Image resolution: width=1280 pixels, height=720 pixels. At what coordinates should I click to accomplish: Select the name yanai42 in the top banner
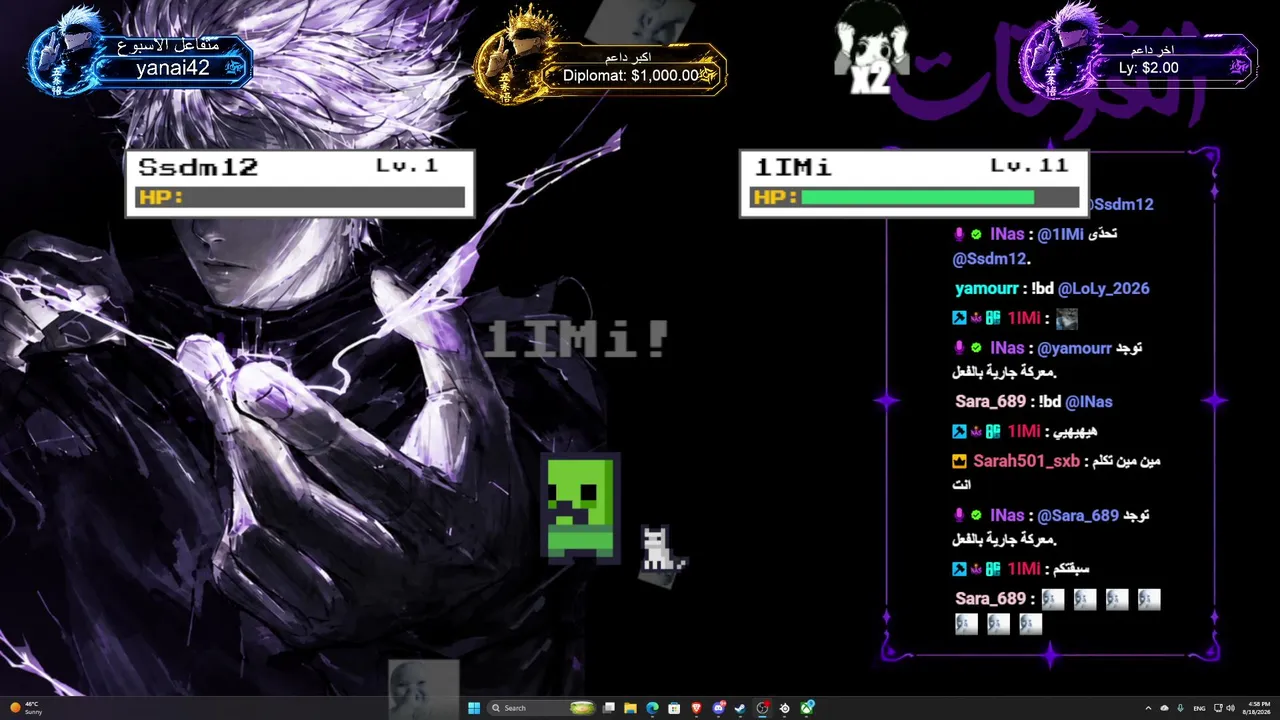click(174, 68)
